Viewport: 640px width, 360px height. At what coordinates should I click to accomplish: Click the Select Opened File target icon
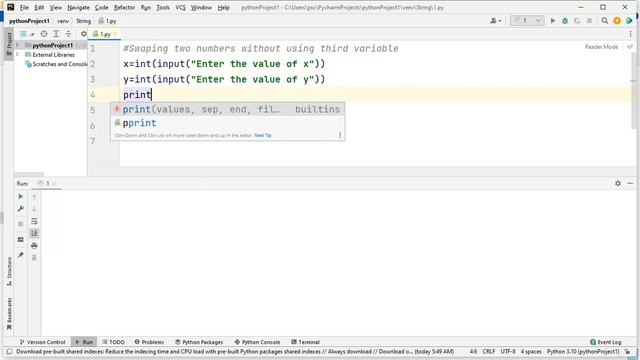pos(44,34)
